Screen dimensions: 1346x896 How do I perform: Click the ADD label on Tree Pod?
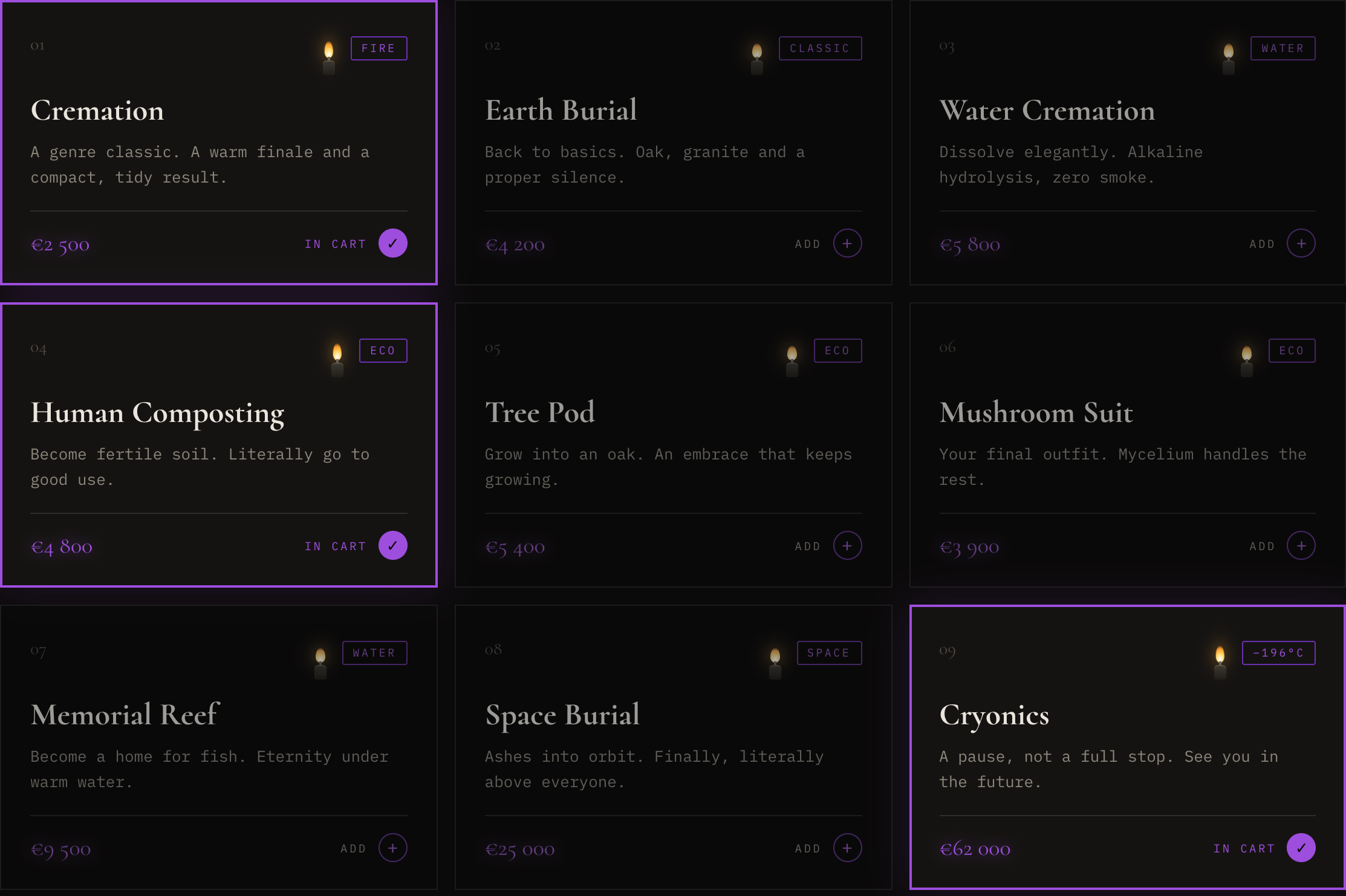tap(808, 547)
